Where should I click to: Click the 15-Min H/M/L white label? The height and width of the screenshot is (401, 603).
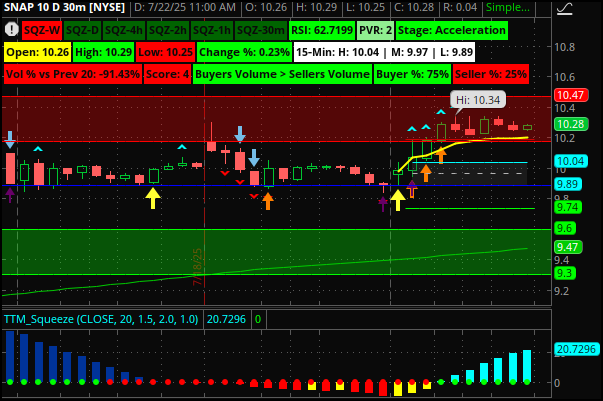click(384, 52)
